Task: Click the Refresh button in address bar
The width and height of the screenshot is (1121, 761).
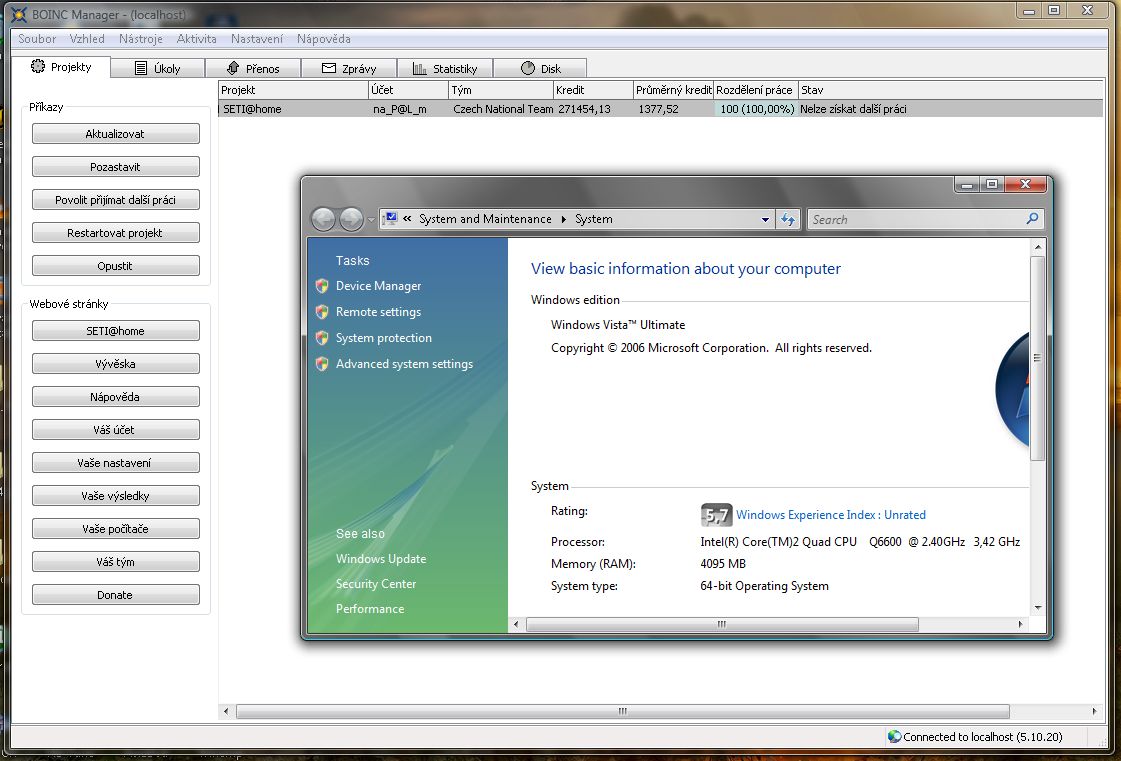Action: click(788, 220)
